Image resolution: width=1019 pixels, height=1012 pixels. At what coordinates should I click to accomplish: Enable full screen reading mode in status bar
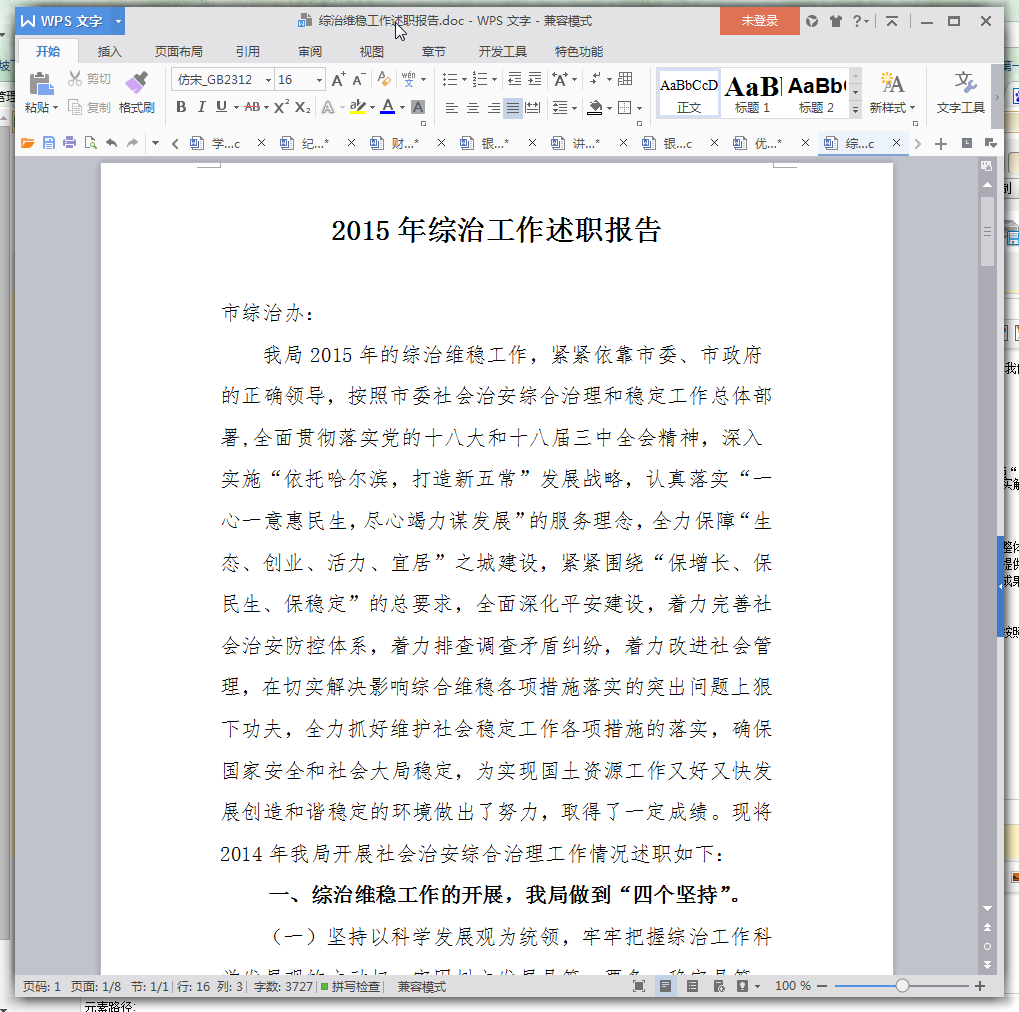(639, 986)
